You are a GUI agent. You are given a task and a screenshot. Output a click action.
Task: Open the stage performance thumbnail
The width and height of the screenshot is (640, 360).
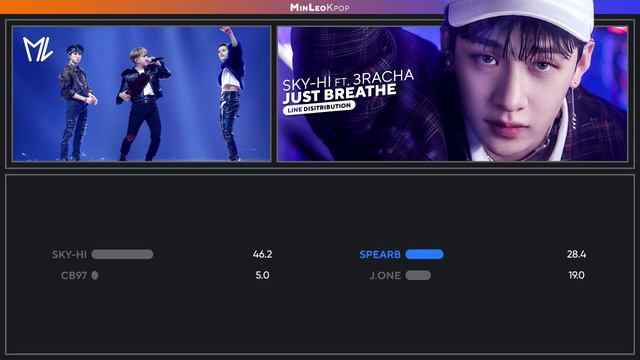click(x=142, y=94)
